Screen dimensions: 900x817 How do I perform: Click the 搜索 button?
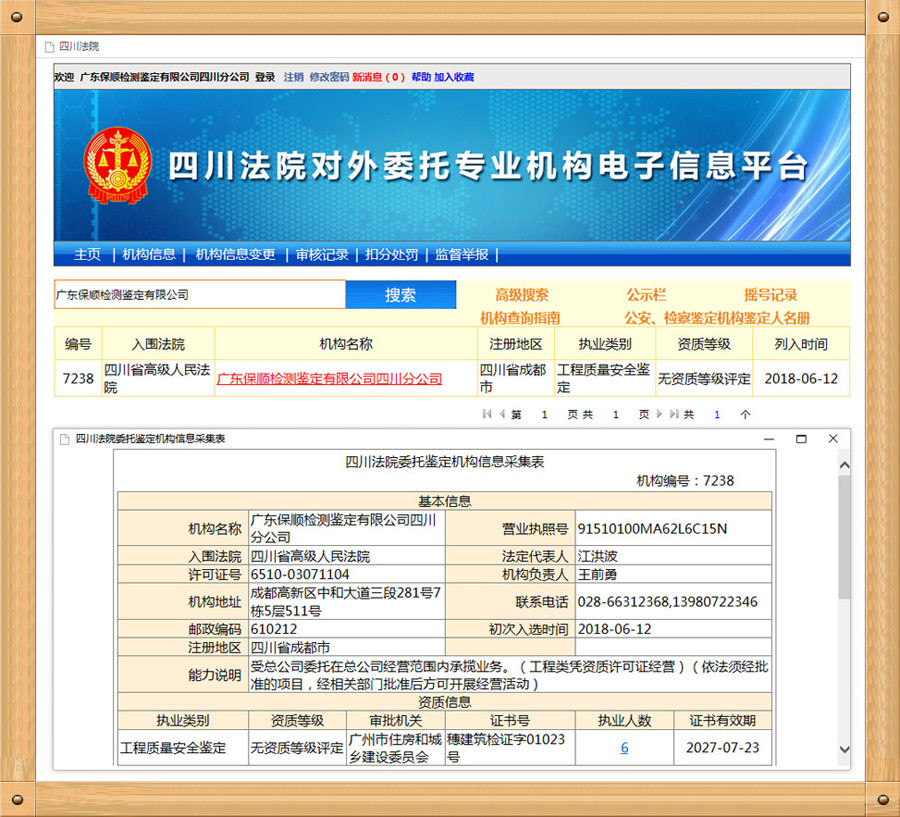(x=401, y=295)
